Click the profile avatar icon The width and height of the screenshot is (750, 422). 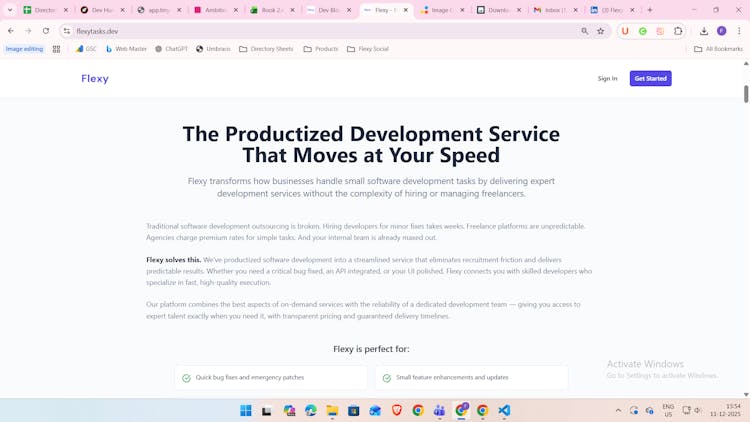click(722, 31)
